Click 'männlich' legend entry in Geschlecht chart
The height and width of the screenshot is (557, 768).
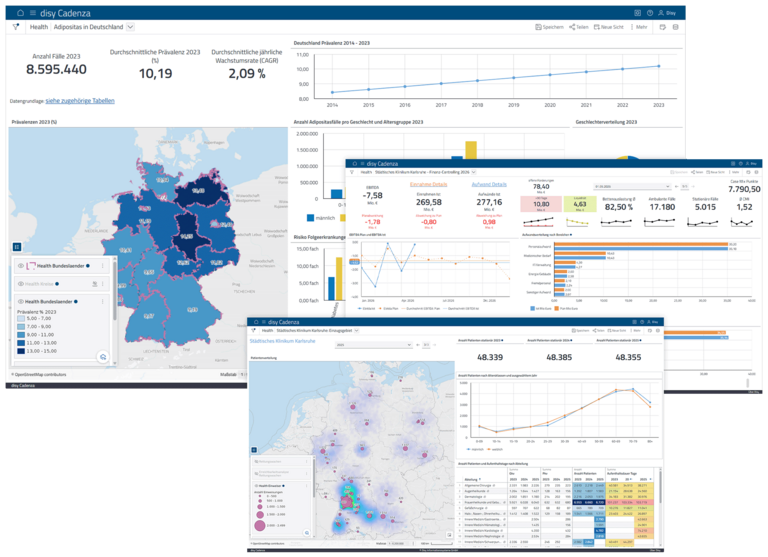(321, 218)
